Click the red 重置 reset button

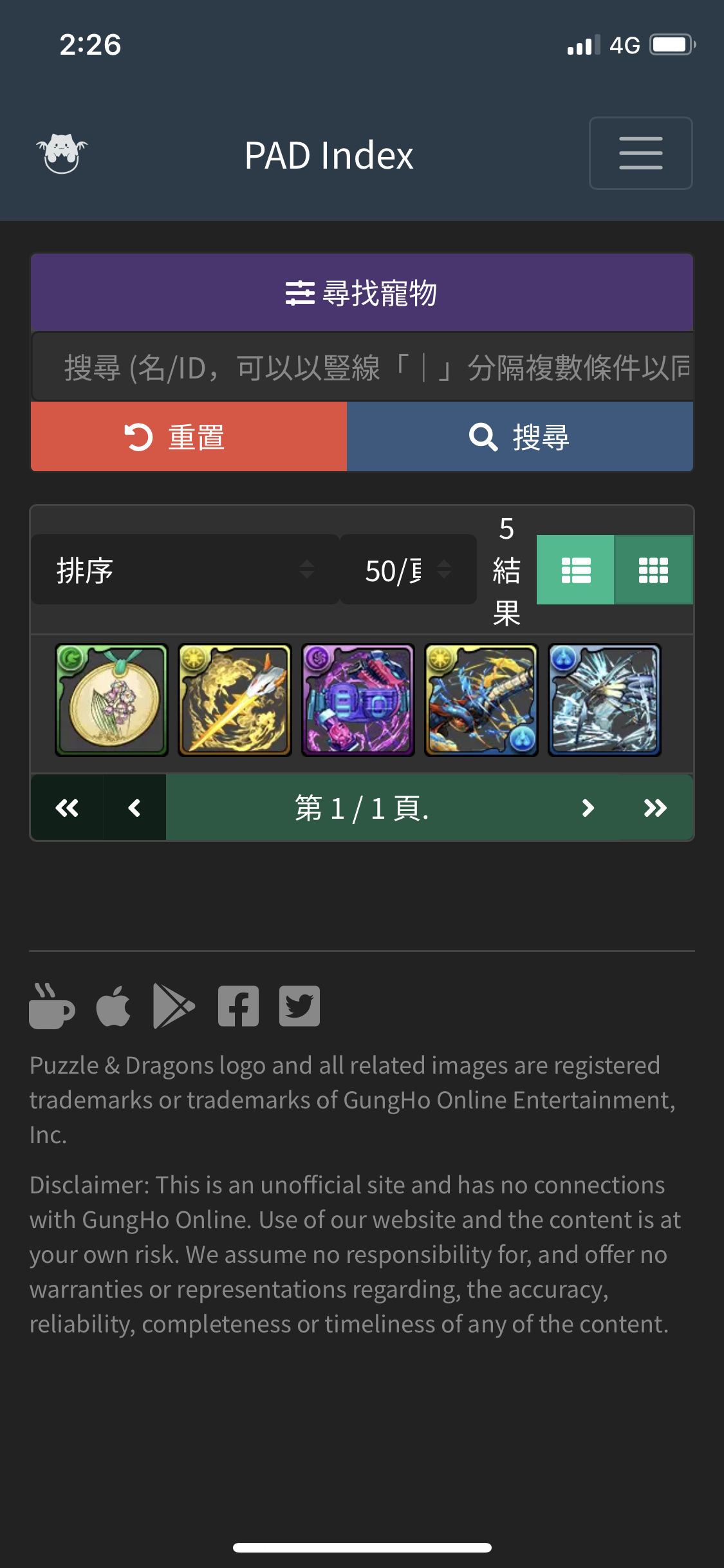tap(189, 437)
